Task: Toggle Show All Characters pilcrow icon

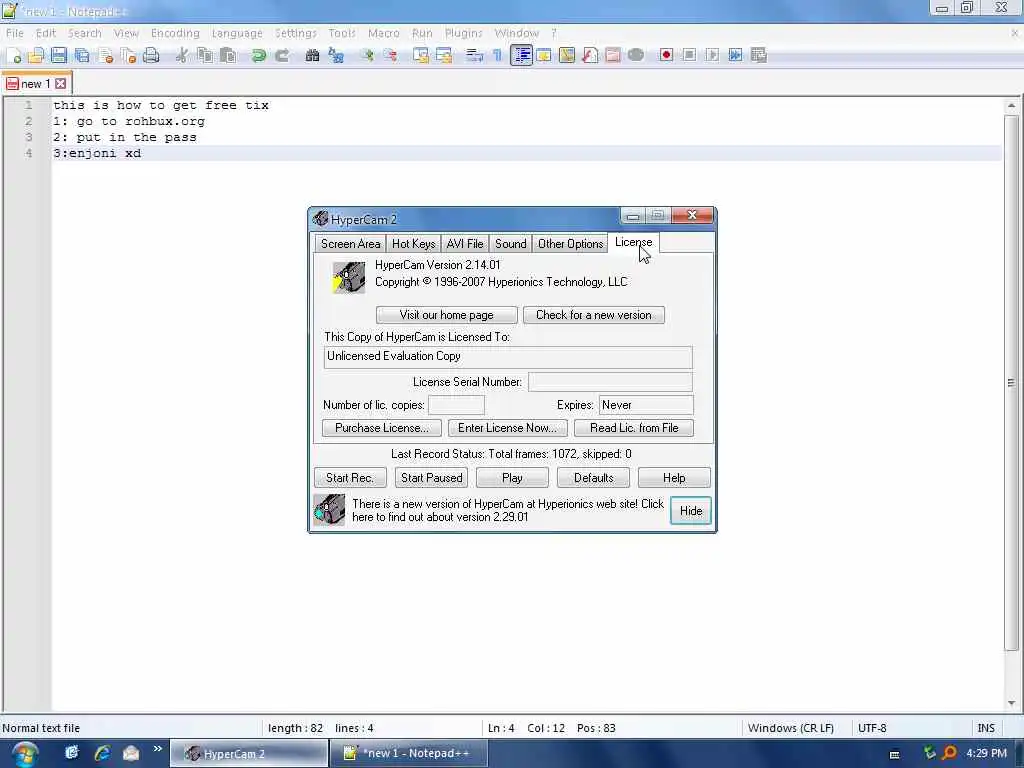Action: pyautogui.click(x=497, y=56)
